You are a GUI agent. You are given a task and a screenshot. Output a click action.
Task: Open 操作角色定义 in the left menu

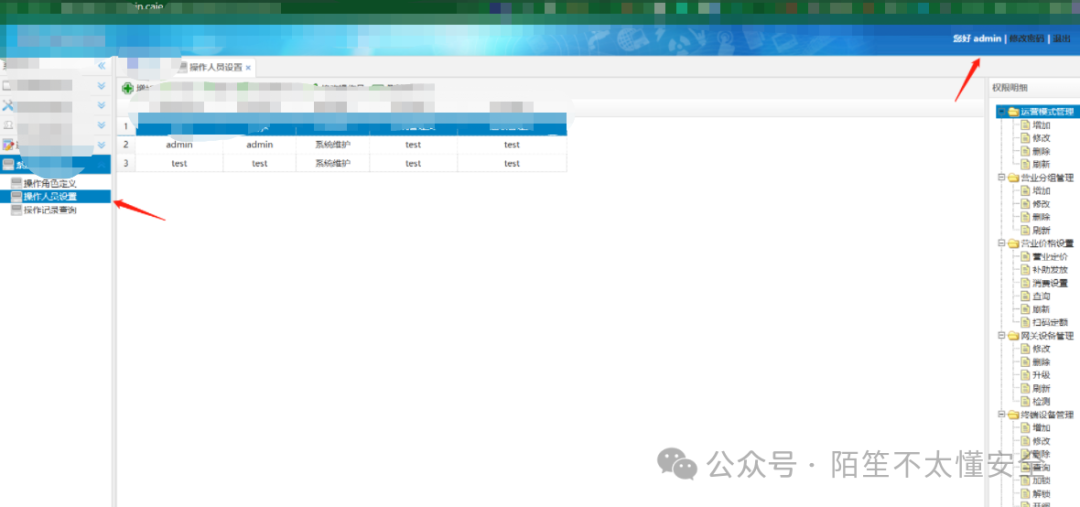tap(50, 183)
